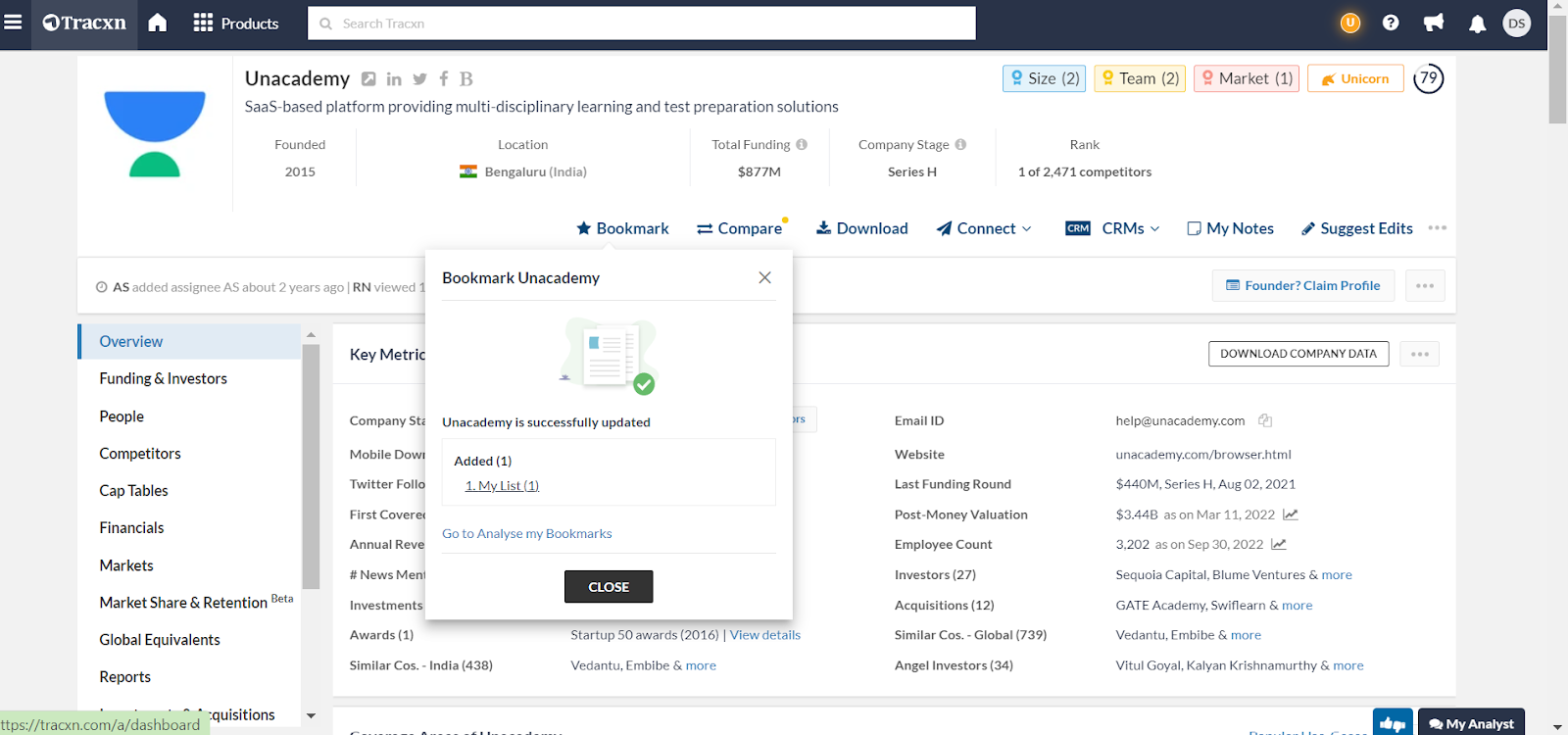
Task: Expand the CRMs dropdown
Action: pos(1113,228)
